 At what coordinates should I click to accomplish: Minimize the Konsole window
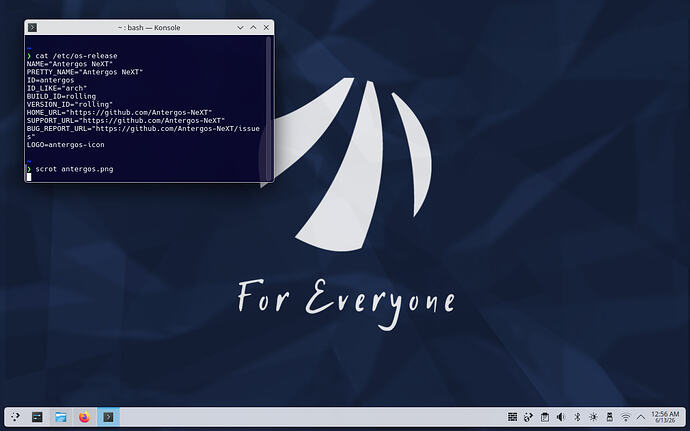pos(240,27)
